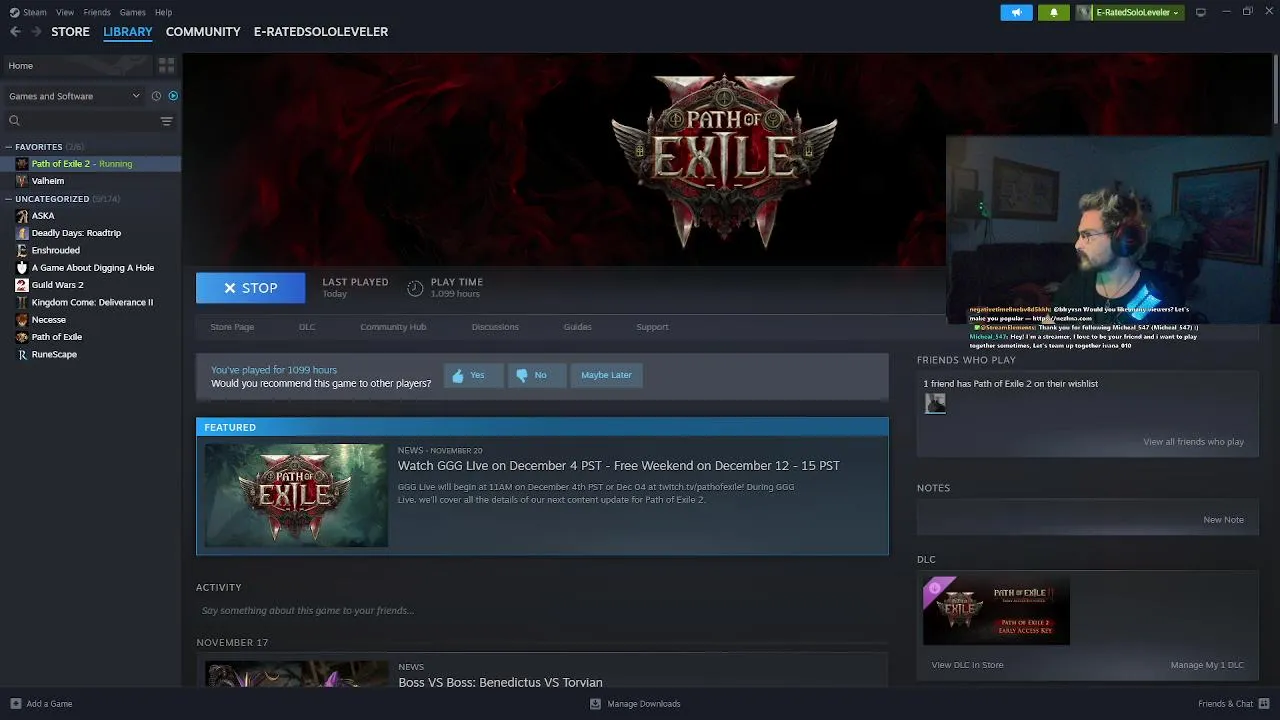Toggle the ready-to-play filter icon
The width and height of the screenshot is (1280, 720).
coord(173,96)
